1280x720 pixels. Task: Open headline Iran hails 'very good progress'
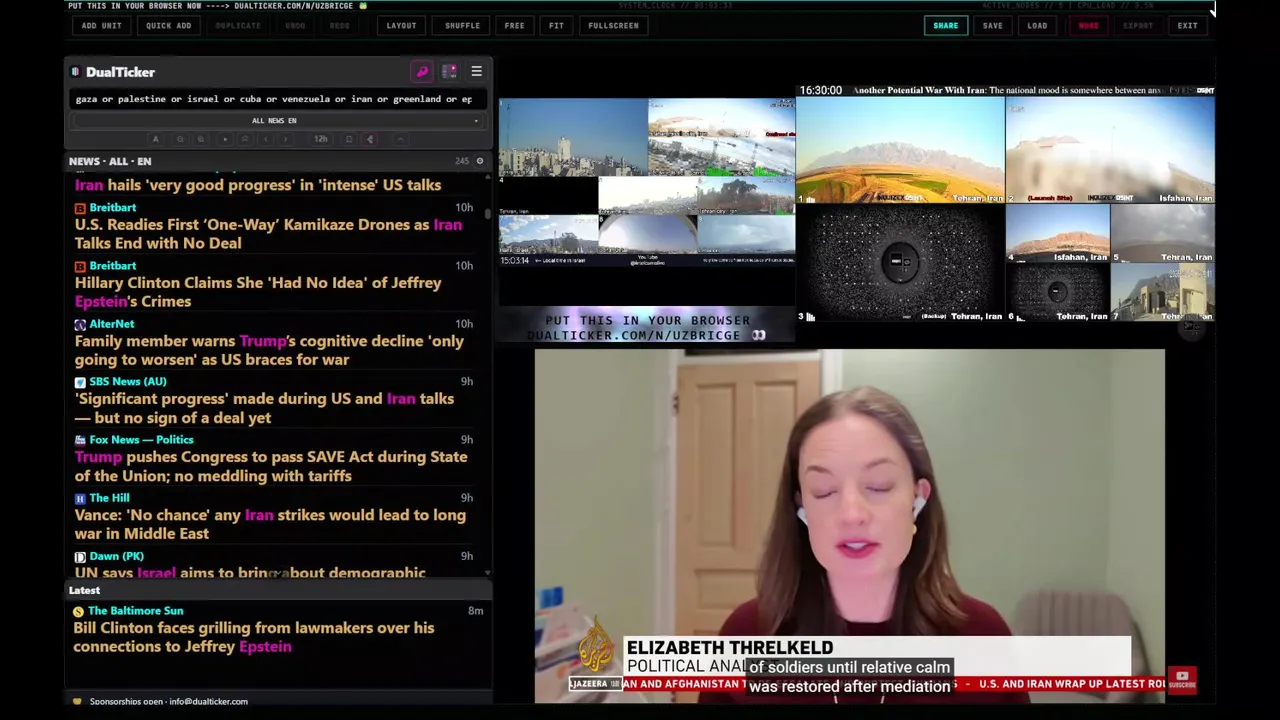point(258,185)
